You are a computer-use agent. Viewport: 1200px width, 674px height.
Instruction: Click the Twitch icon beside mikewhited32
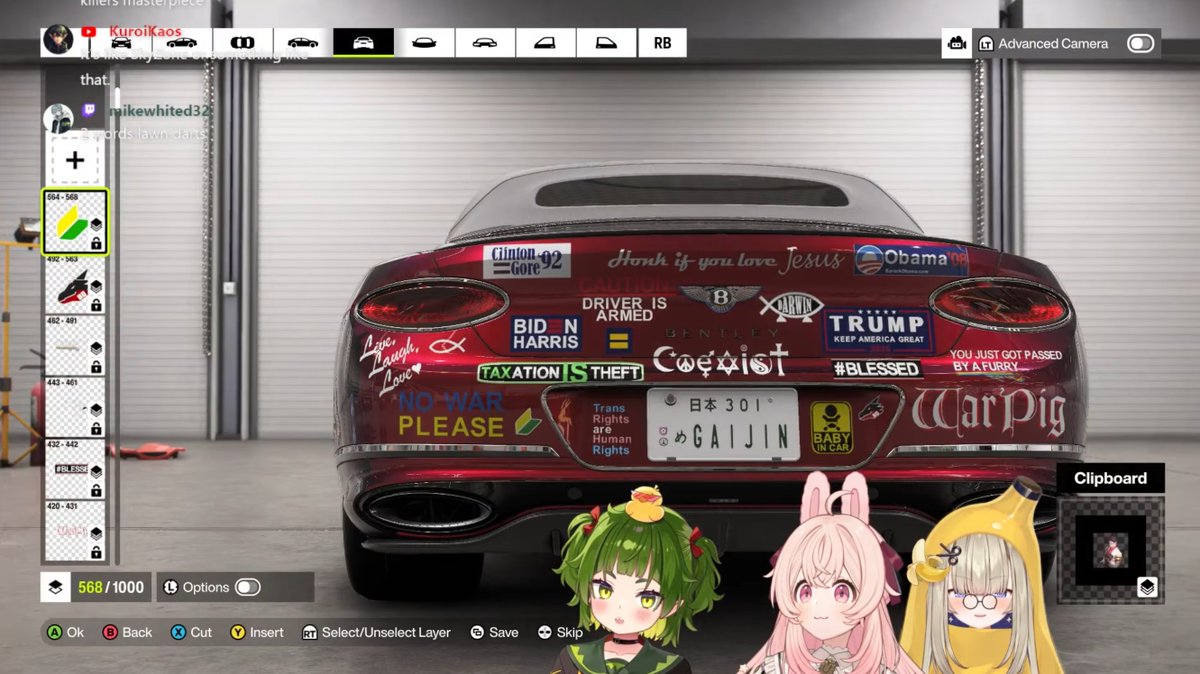(89, 111)
